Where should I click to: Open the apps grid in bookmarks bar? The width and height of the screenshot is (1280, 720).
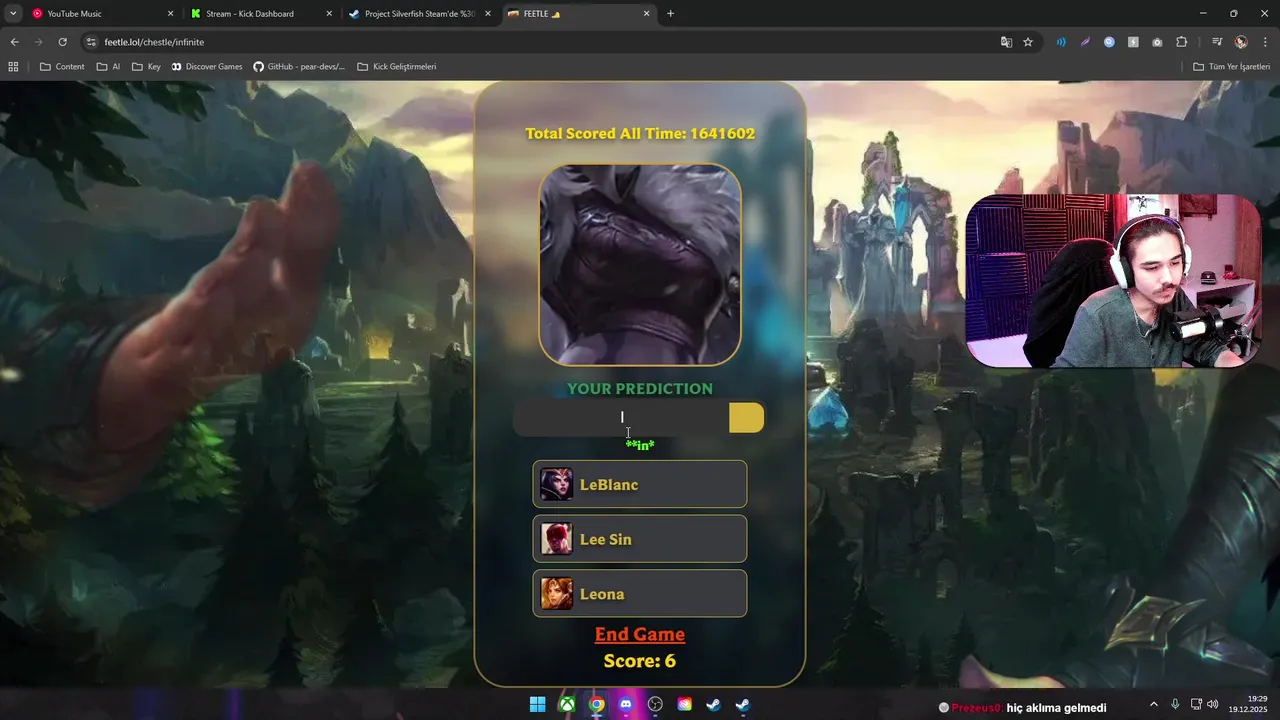tap(13, 67)
